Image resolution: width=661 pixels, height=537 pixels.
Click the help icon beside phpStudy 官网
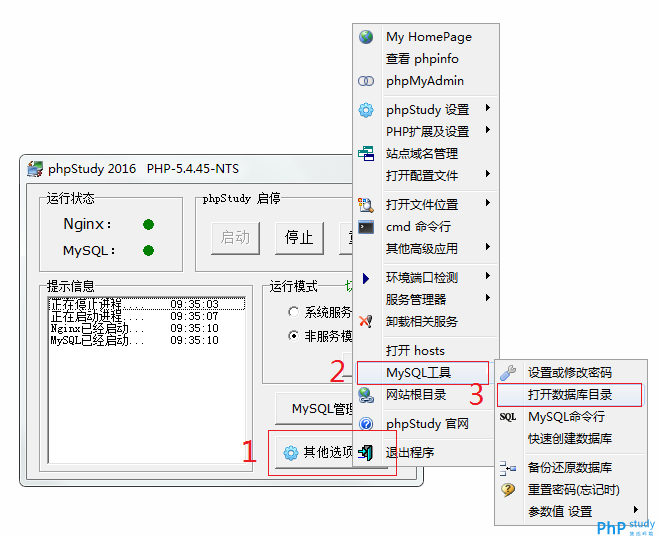point(366,424)
